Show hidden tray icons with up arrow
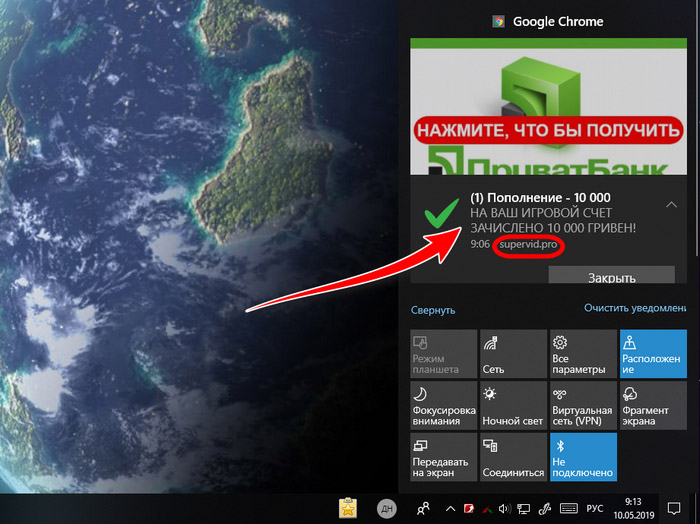 450,508
